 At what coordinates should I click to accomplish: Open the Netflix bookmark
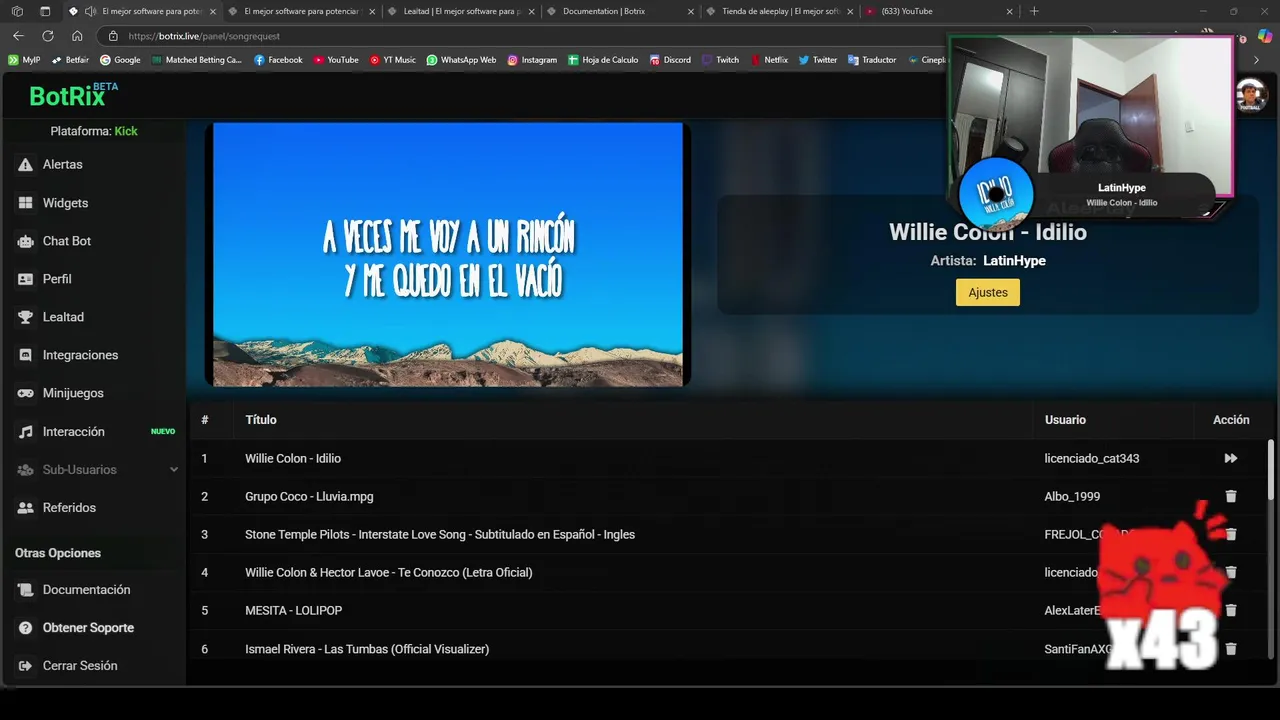coord(769,60)
